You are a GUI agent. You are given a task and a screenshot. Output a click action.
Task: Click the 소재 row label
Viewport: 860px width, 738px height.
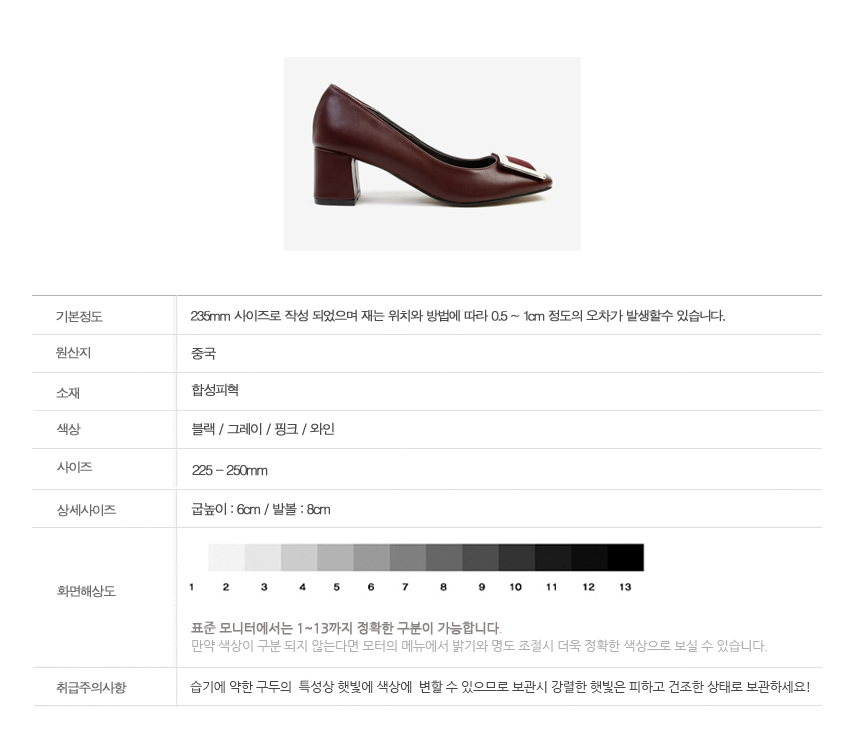tap(68, 393)
